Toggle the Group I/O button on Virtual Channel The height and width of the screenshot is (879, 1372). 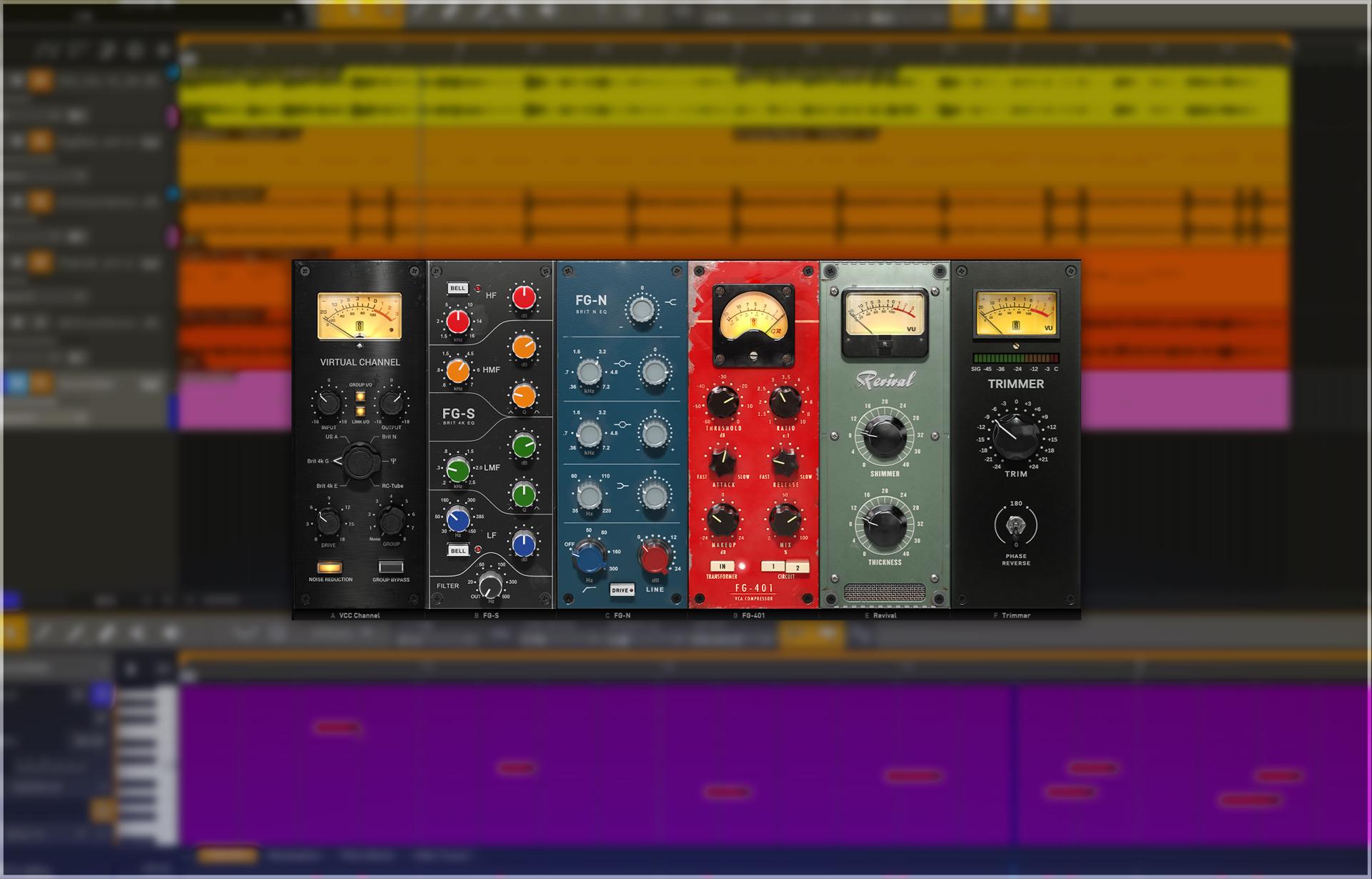tap(360, 397)
